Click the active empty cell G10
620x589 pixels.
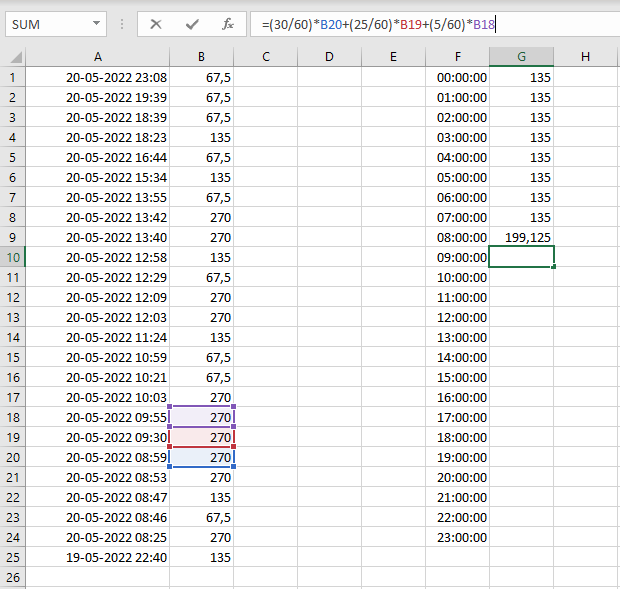522,257
